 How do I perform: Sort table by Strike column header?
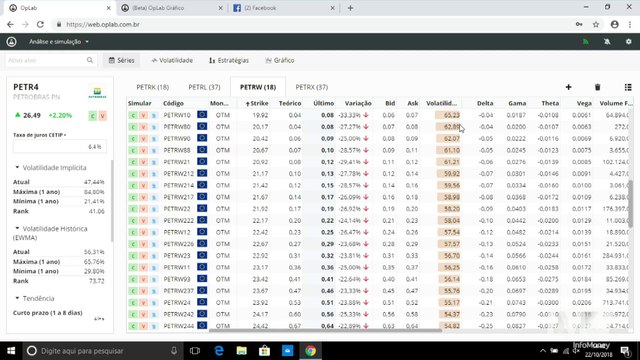tap(257, 104)
